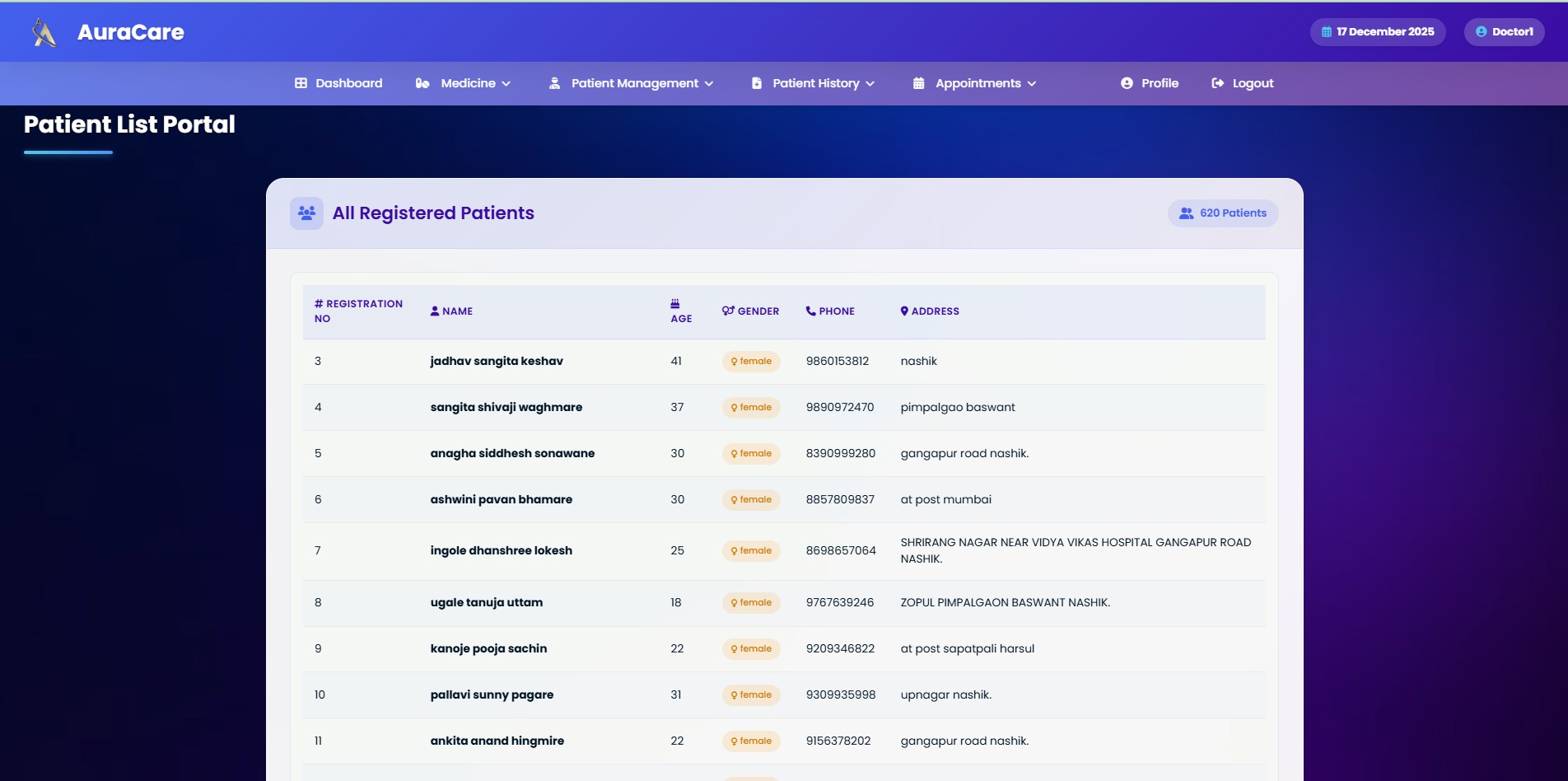Click the Doctor1 user button

click(x=1504, y=32)
